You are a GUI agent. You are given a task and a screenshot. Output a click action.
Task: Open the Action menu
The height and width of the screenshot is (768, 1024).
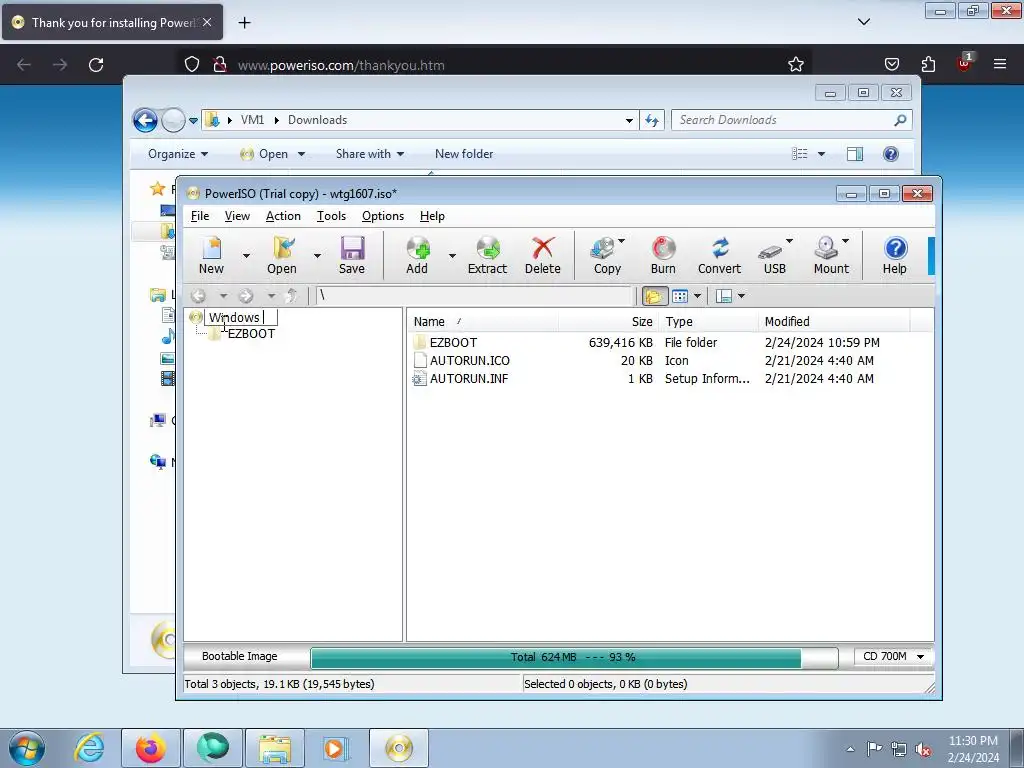point(283,216)
